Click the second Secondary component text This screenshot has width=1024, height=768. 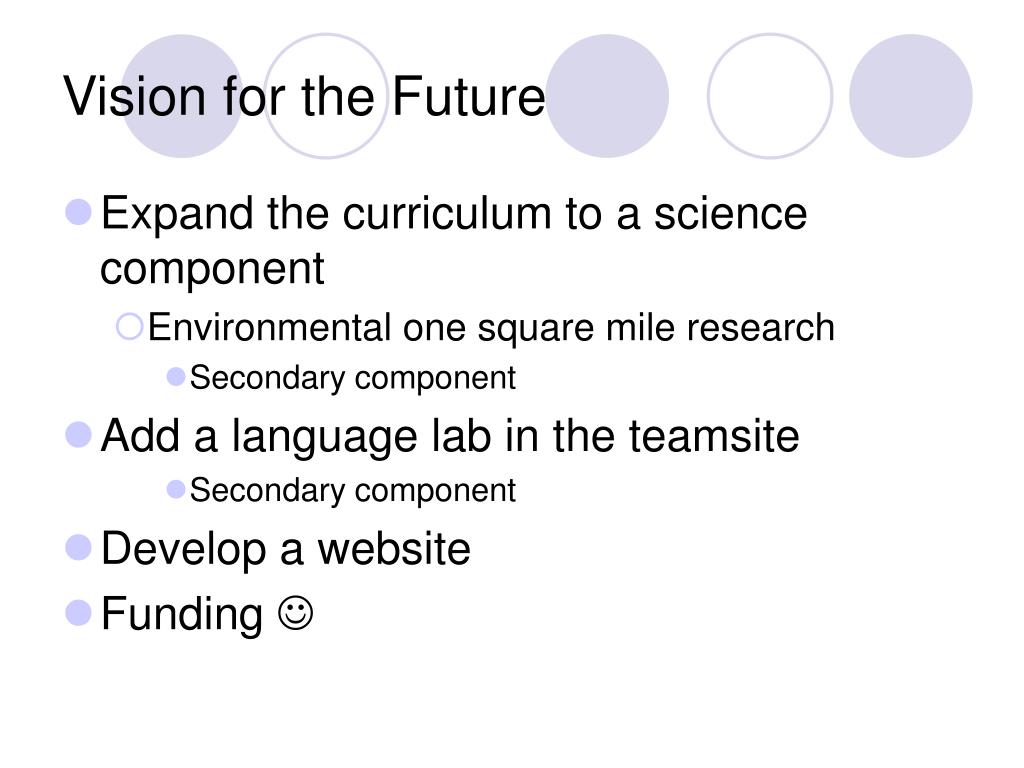click(x=353, y=490)
